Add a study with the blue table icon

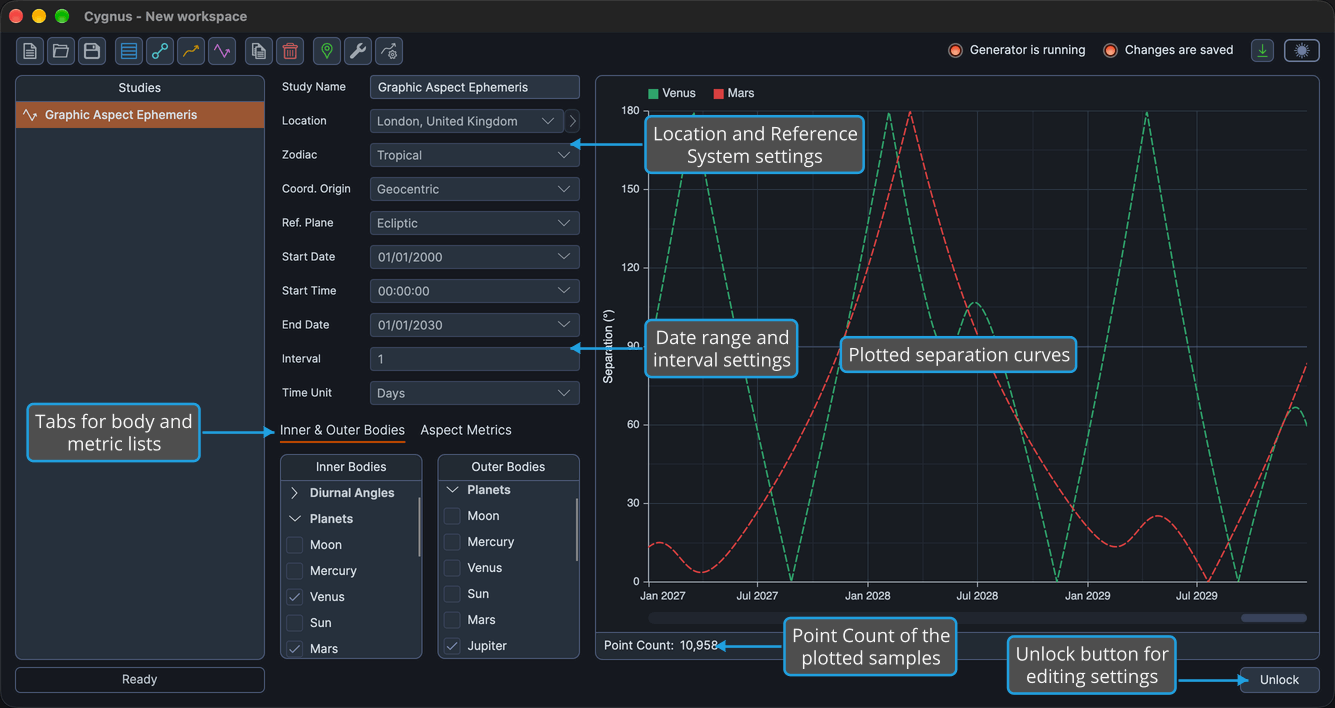tap(129, 51)
